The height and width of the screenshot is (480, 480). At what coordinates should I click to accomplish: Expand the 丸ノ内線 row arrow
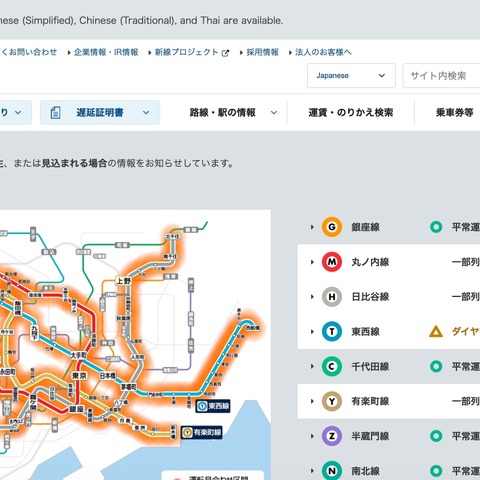point(312,262)
